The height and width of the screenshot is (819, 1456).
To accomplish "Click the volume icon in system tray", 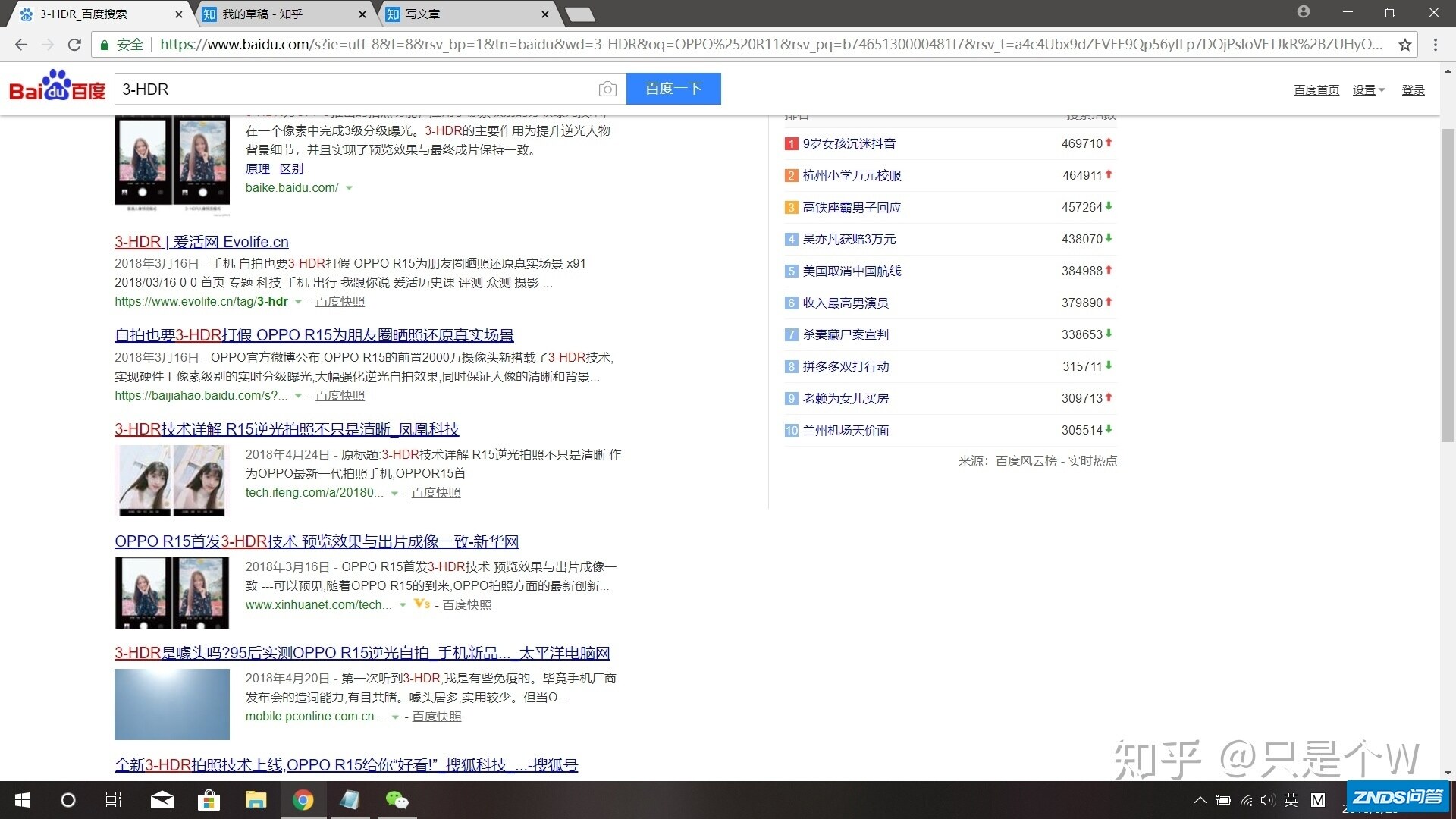I will point(1268,800).
